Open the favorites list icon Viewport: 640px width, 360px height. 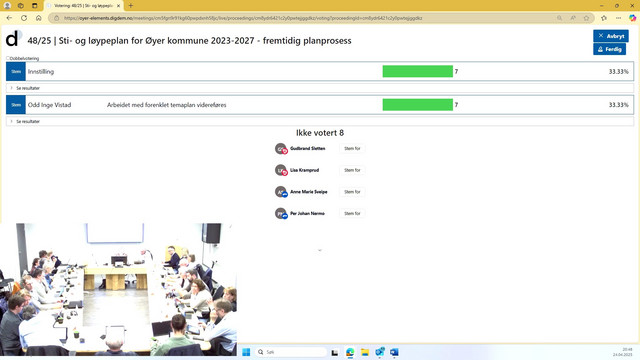click(x=604, y=18)
